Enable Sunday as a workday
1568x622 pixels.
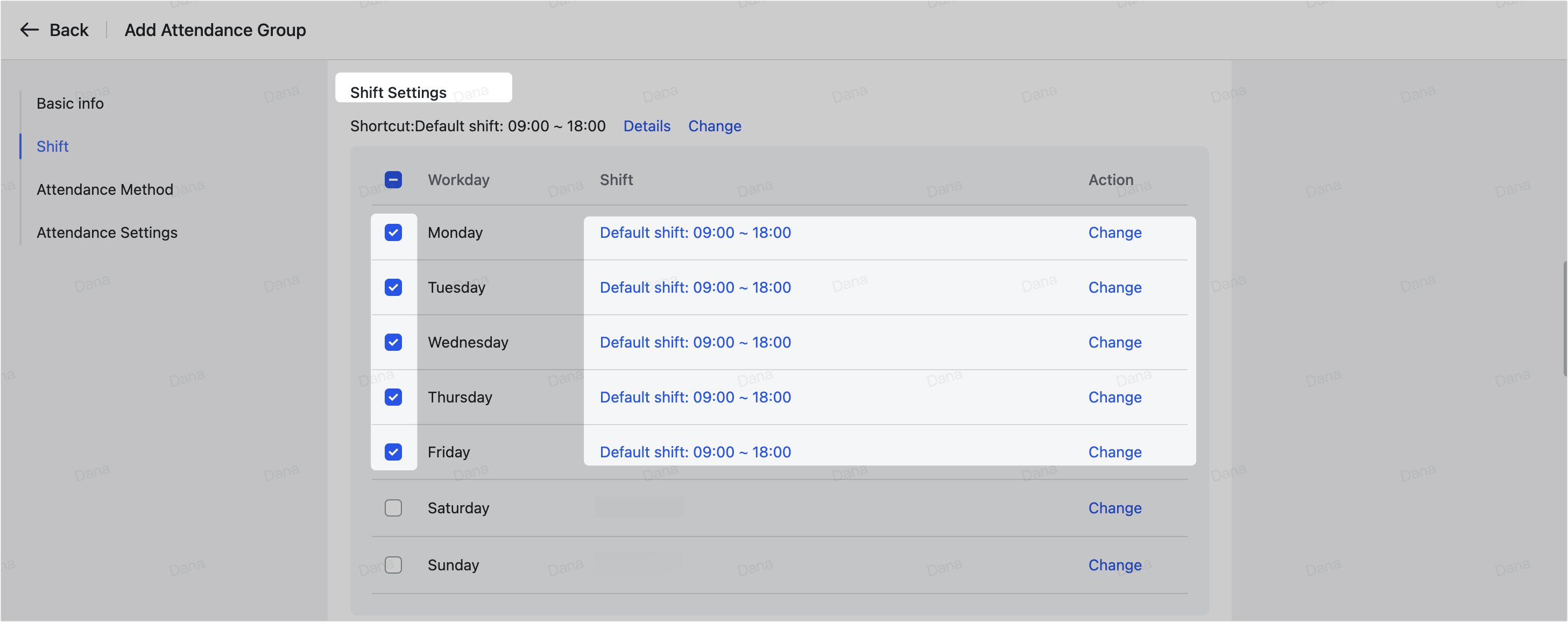(x=393, y=565)
